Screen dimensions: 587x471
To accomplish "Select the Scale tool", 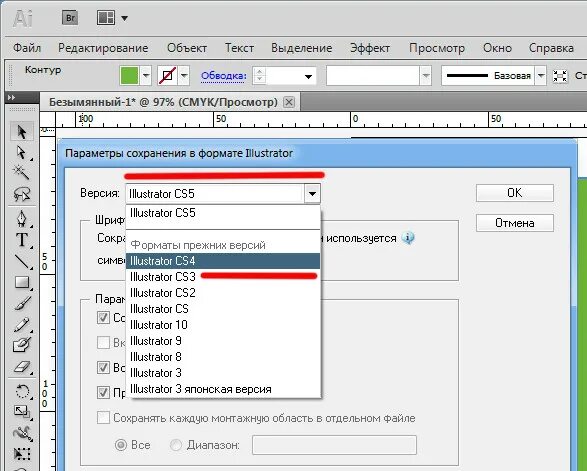I will coord(21,412).
